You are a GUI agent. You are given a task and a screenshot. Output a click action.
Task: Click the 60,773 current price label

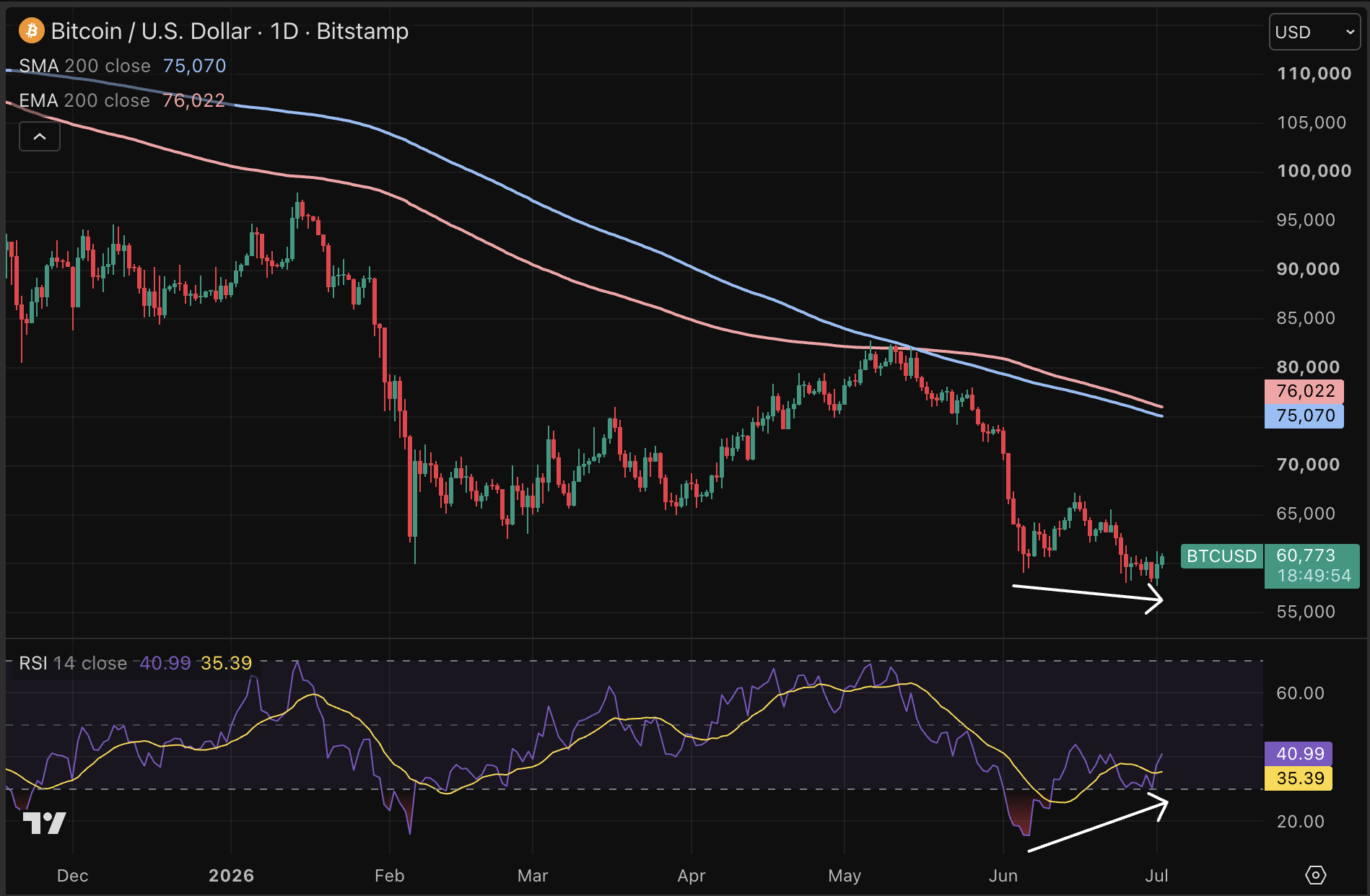[1306, 555]
